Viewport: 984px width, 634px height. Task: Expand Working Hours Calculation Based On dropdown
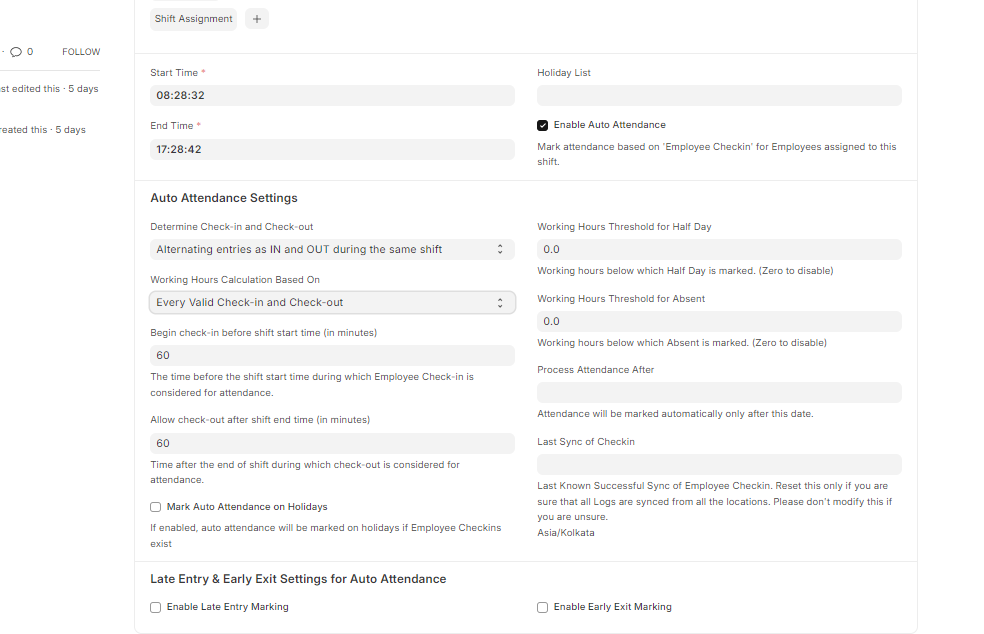[332, 303]
